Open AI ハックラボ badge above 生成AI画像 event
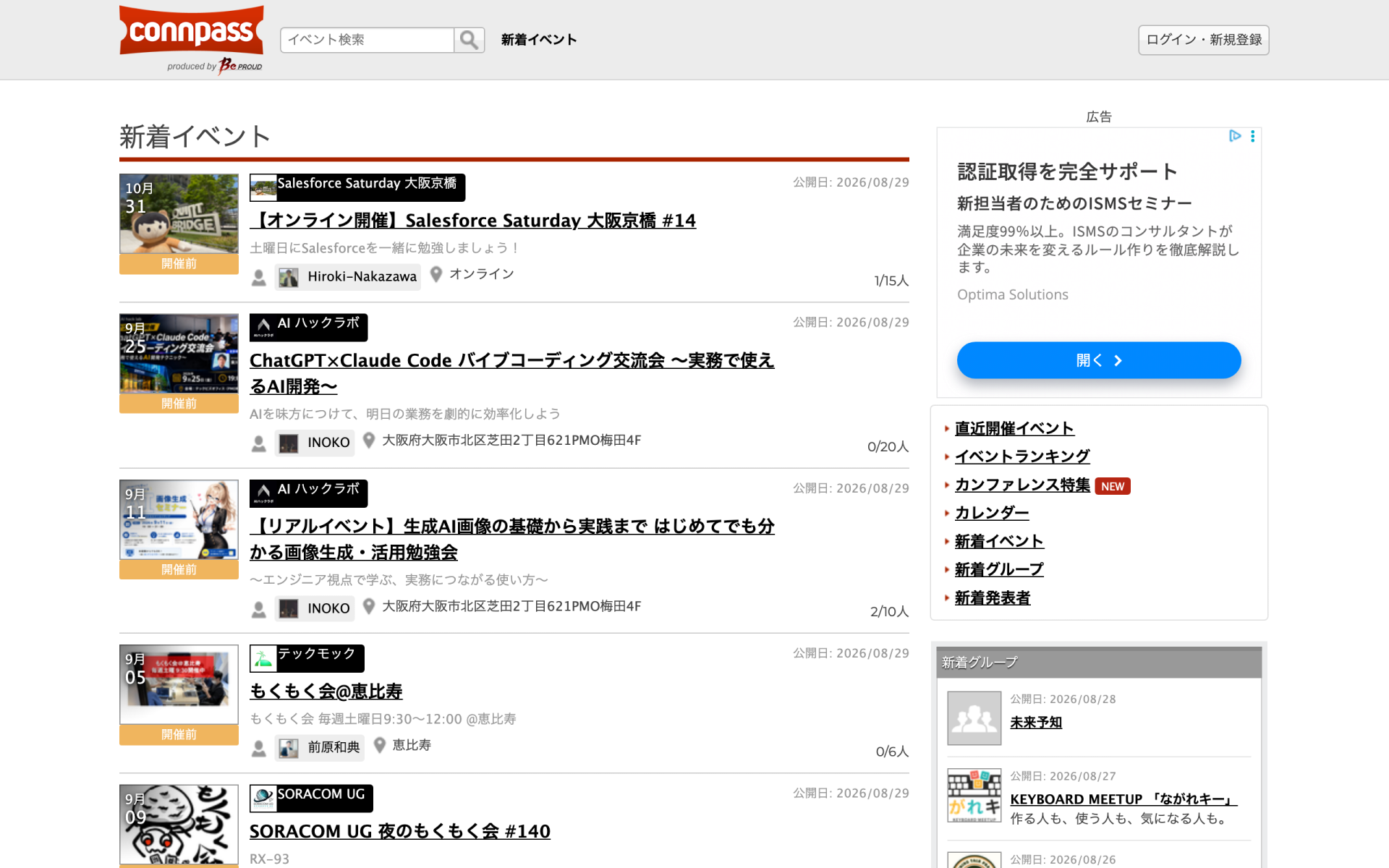The image size is (1389, 868). coord(309,493)
